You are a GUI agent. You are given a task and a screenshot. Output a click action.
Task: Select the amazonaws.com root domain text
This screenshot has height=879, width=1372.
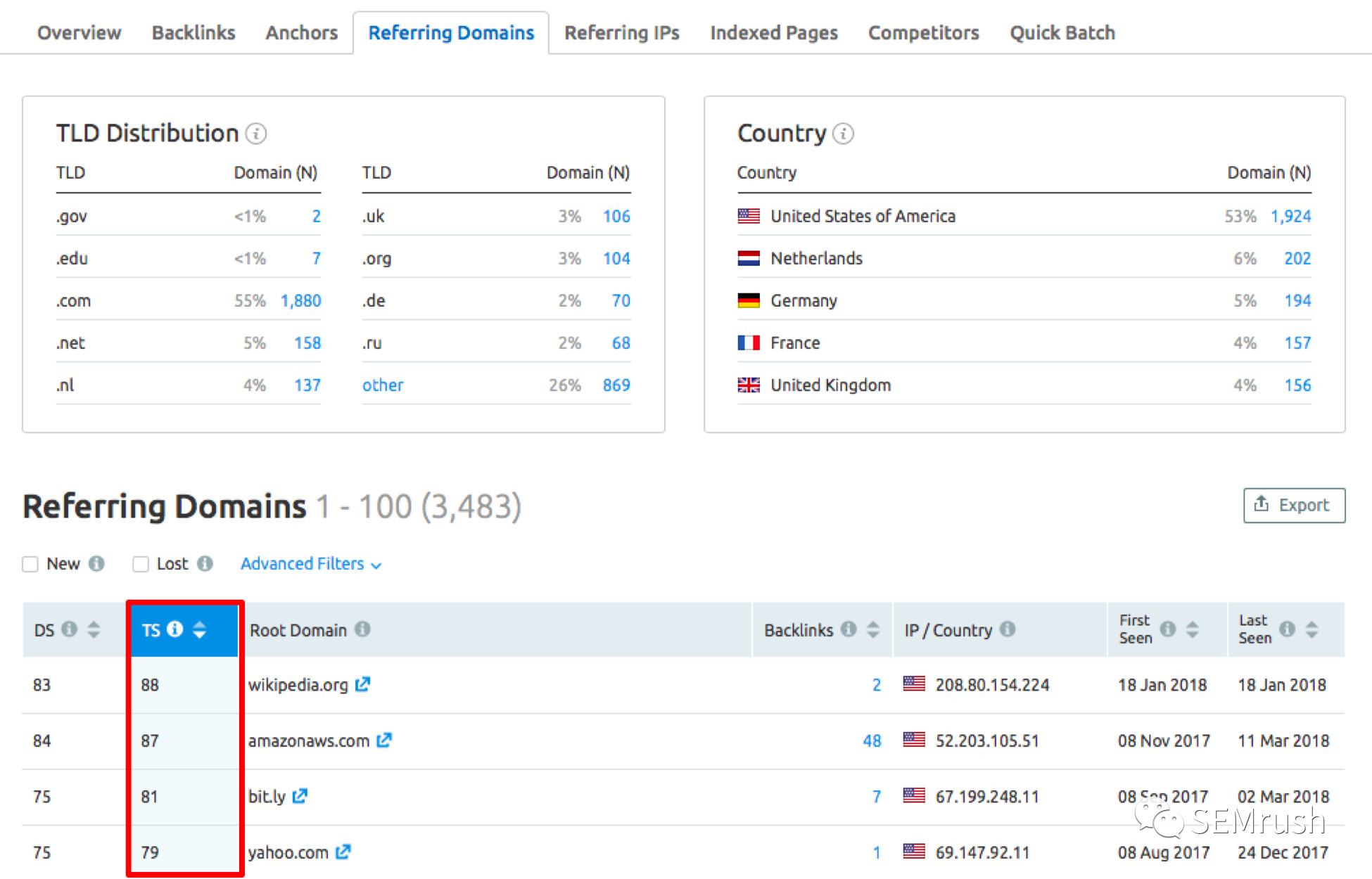coord(309,740)
